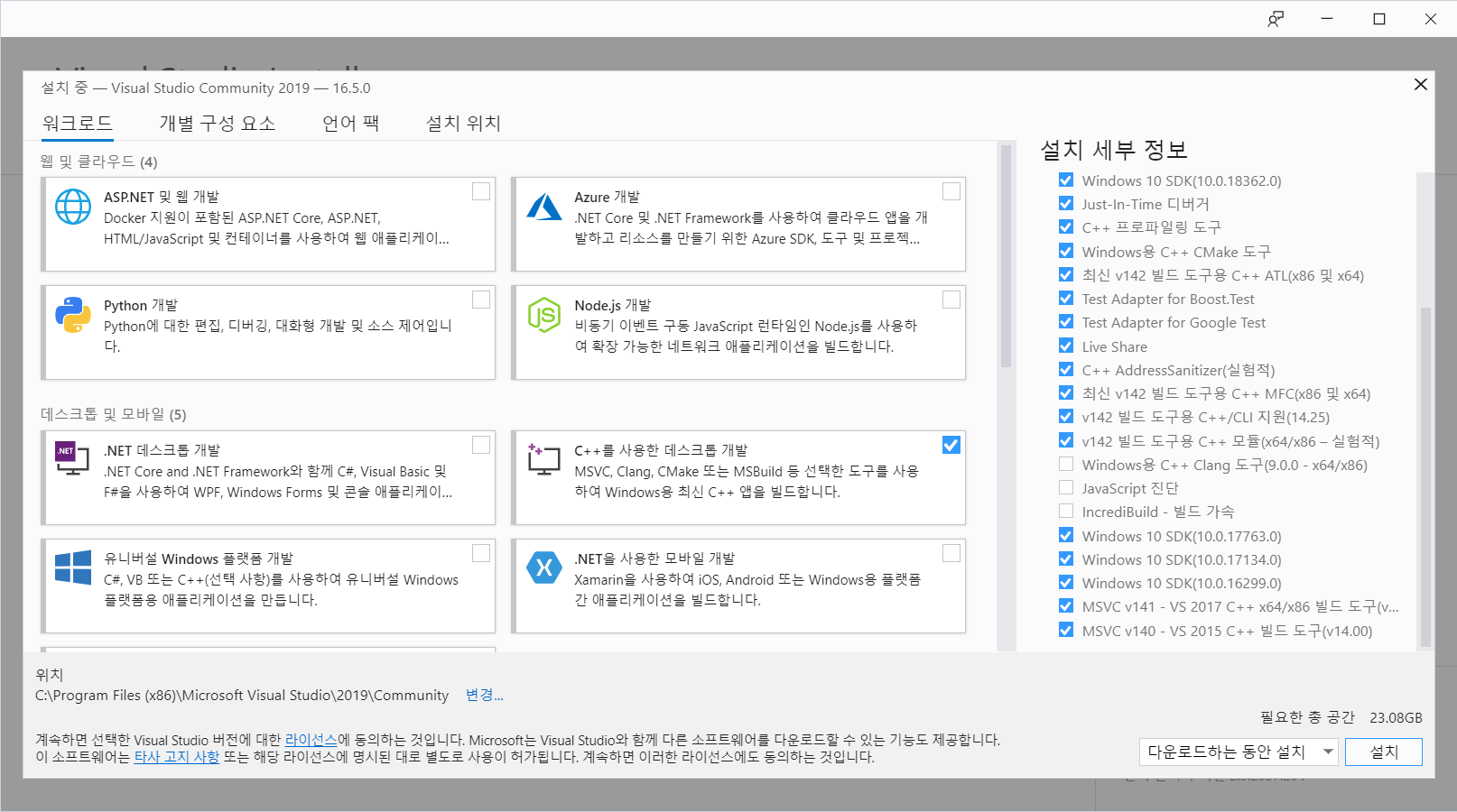The image size is (1457, 812).
Task: Click the Change (변경...) location link
Action: (485, 695)
